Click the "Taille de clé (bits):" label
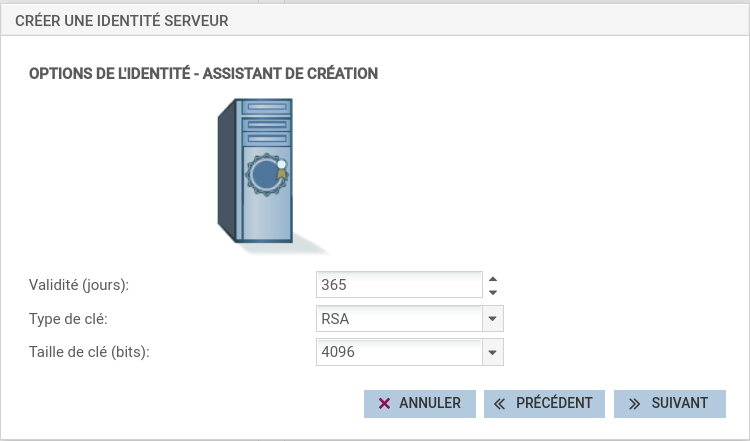 coord(90,353)
